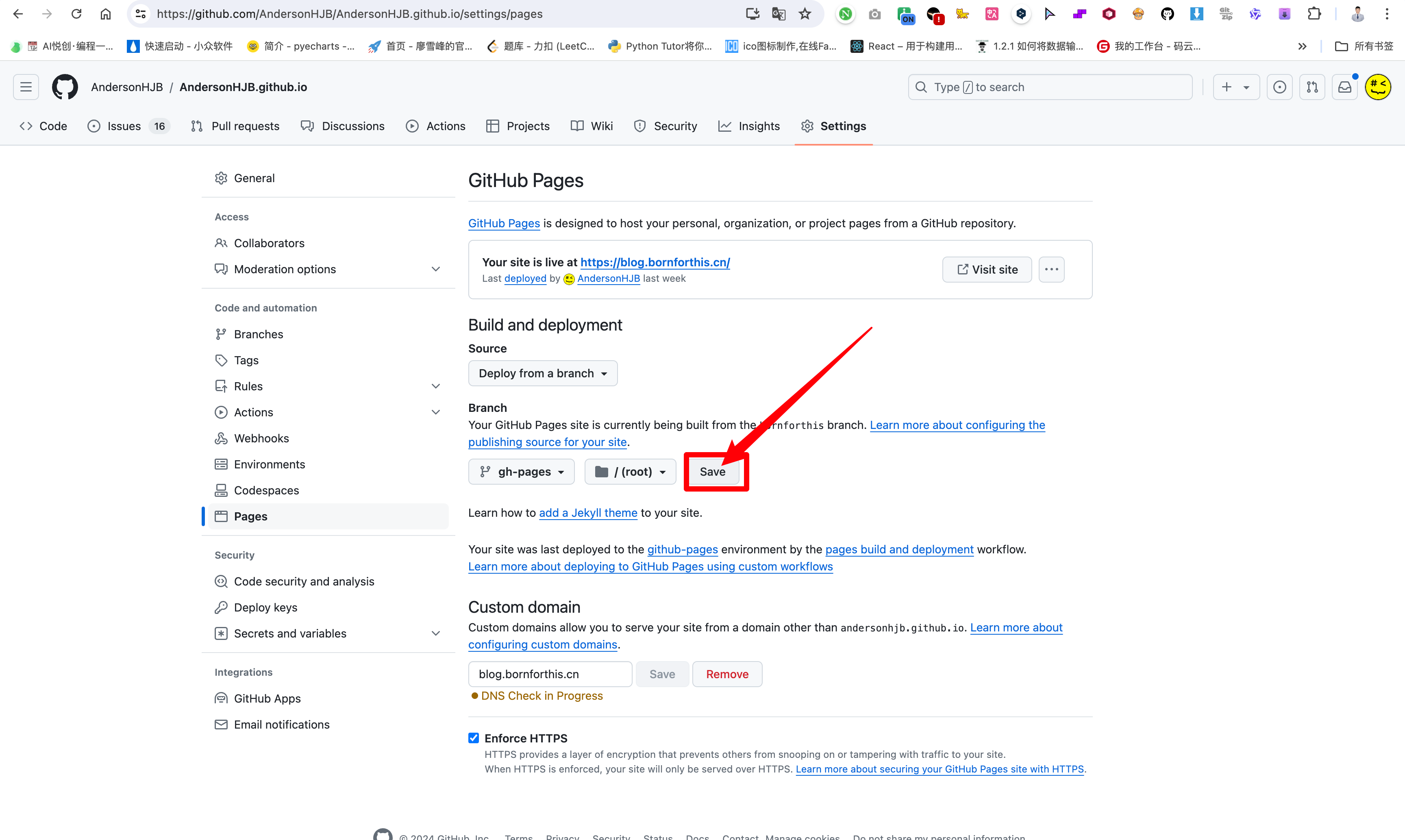Open the Projects tab
The image size is (1405, 840).
click(x=518, y=126)
